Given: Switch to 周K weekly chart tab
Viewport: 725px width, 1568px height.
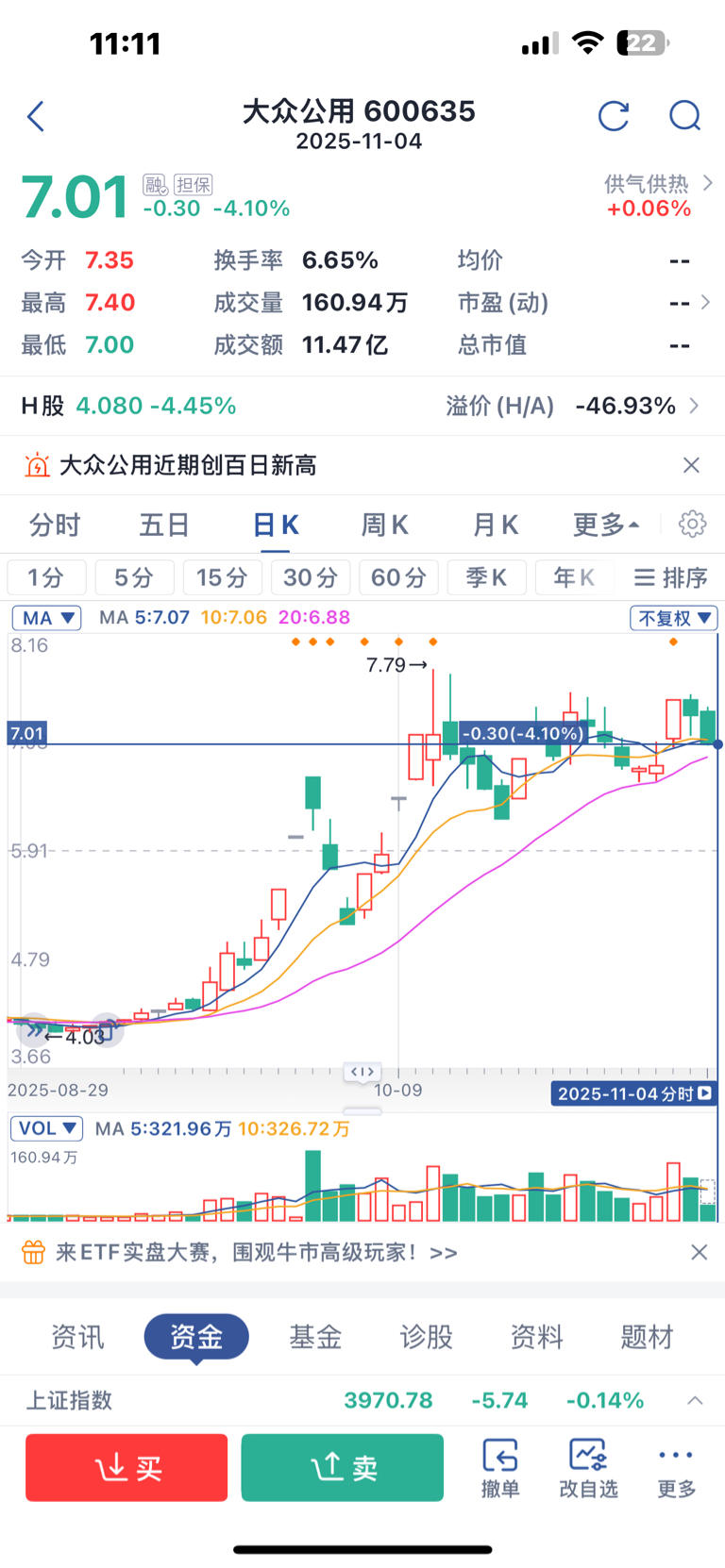Looking at the screenshot, I should [384, 525].
